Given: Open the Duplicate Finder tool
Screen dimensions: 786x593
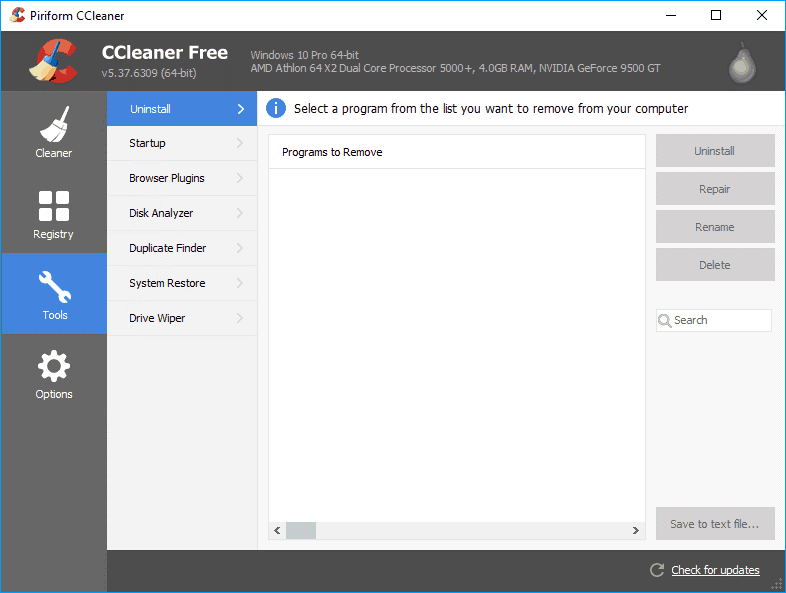Looking at the screenshot, I should 167,248.
